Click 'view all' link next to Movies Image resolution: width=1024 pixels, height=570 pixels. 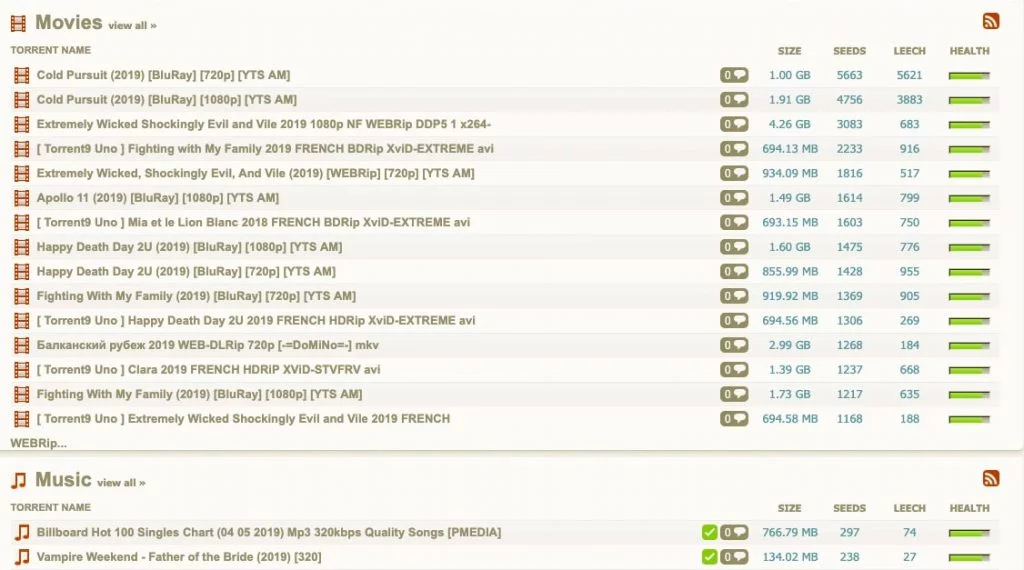click(132, 26)
